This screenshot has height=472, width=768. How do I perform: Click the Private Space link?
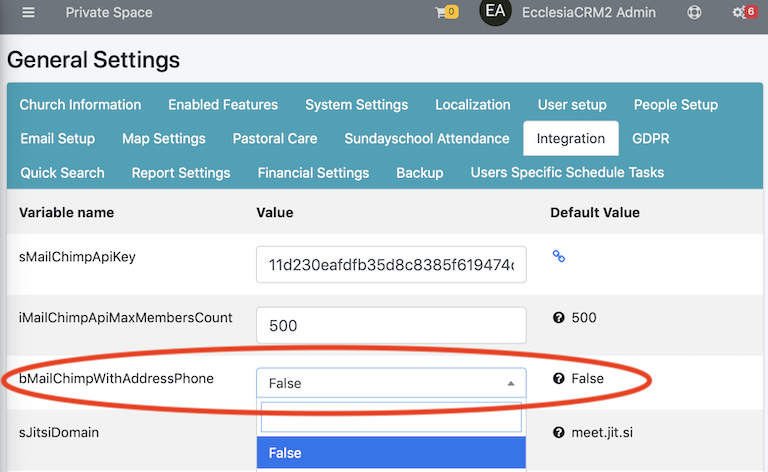109,12
